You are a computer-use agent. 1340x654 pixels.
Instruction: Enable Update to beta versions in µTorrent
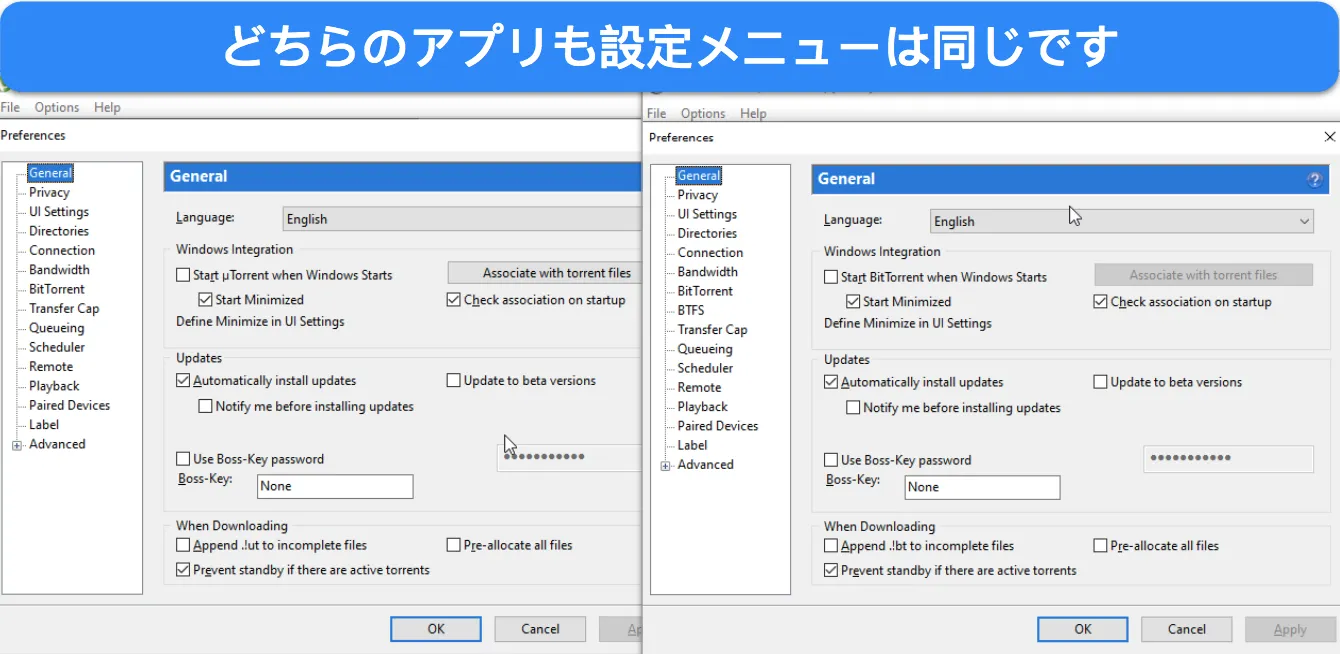[x=454, y=380]
